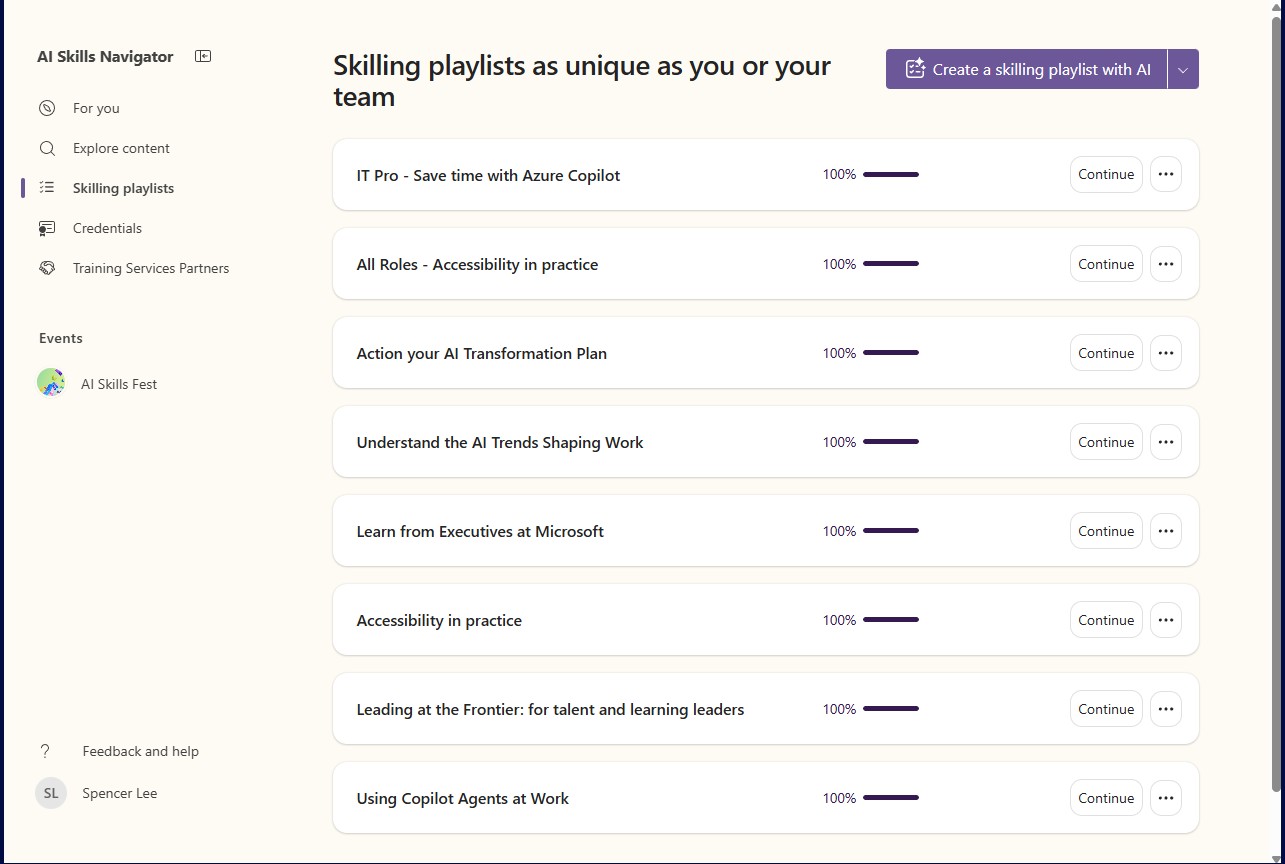Open more options for All Roles Accessibility playlist
The height and width of the screenshot is (864, 1285).
click(x=1166, y=264)
